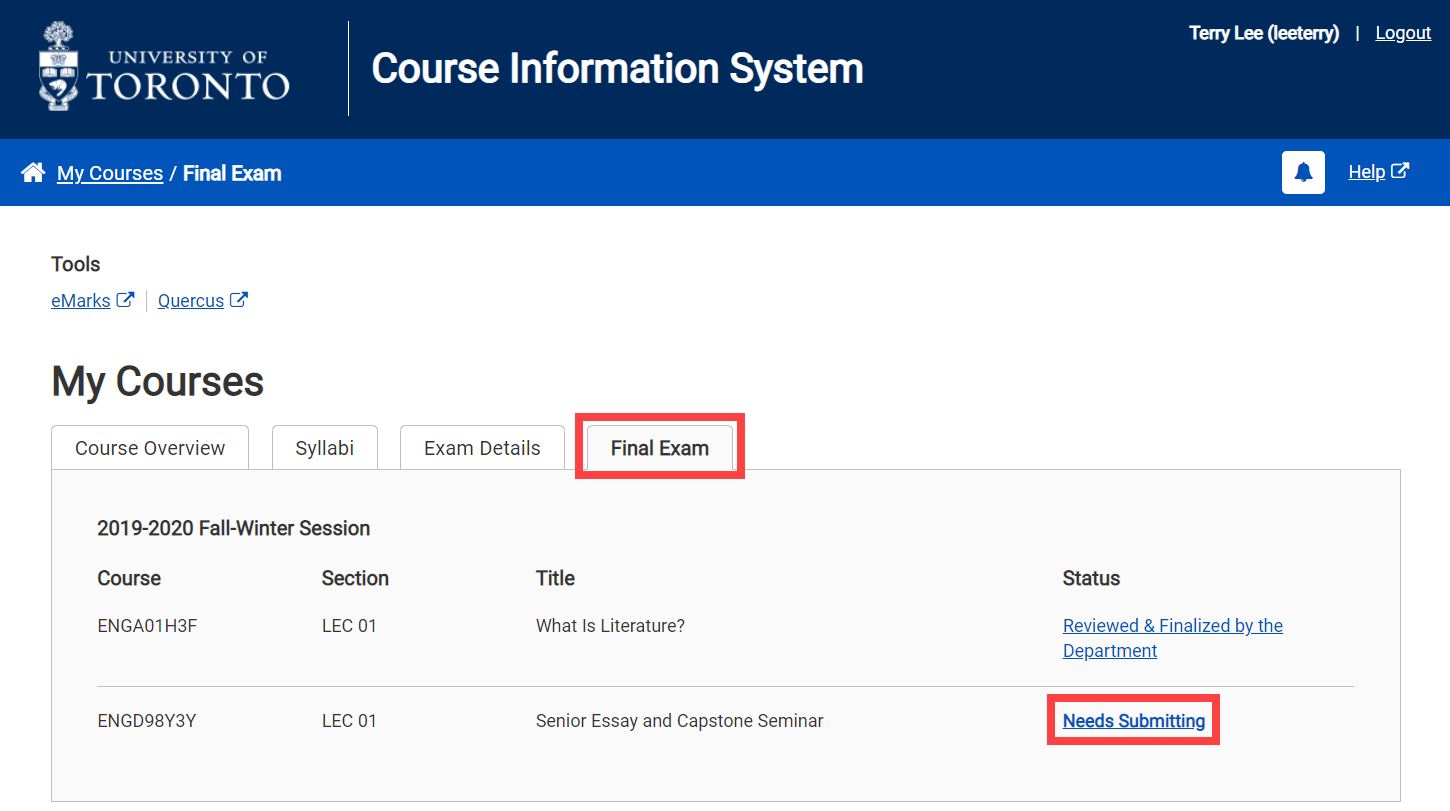Open notifications bell icon
Screen dimensions: 1450x811
click(1303, 172)
